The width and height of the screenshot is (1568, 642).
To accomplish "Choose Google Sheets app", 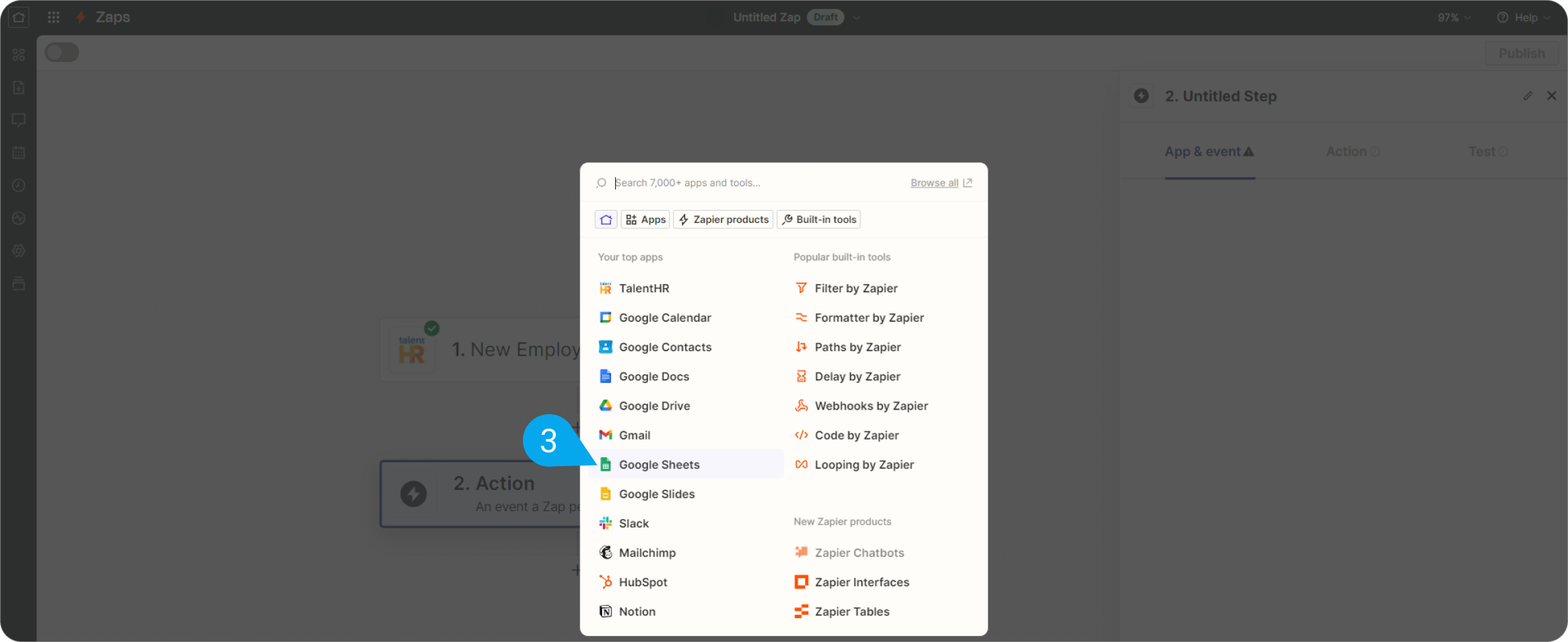I will (x=685, y=464).
